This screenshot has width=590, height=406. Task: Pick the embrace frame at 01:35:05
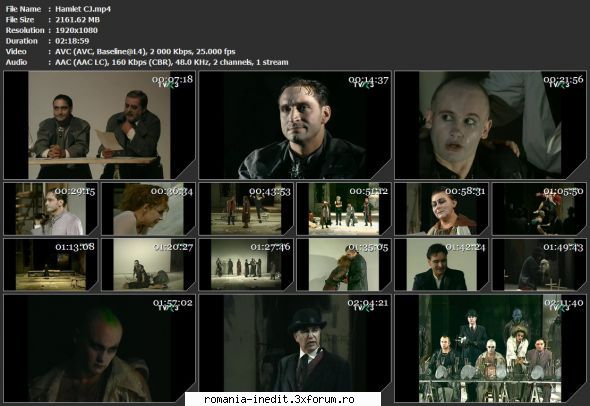[x=344, y=265]
